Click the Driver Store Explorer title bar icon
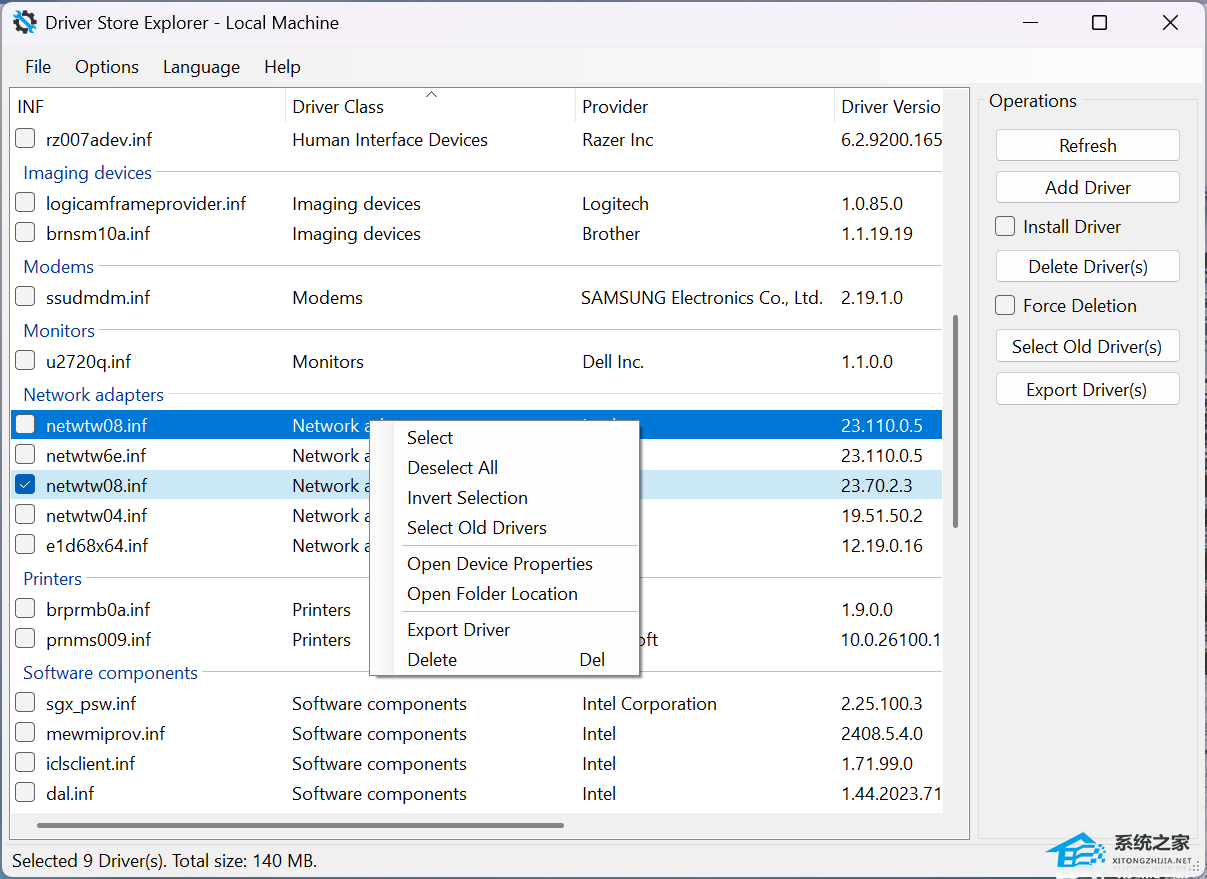Image resolution: width=1207 pixels, height=879 pixels. tap(24, 23)
